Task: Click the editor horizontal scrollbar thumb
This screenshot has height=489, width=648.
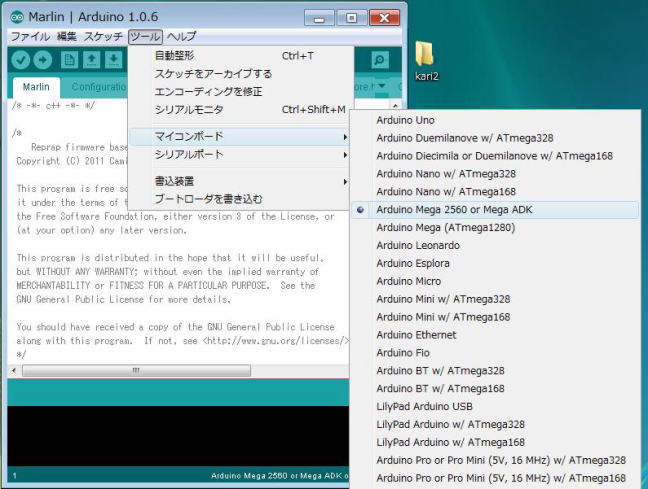Action: [x=136, y=370]
